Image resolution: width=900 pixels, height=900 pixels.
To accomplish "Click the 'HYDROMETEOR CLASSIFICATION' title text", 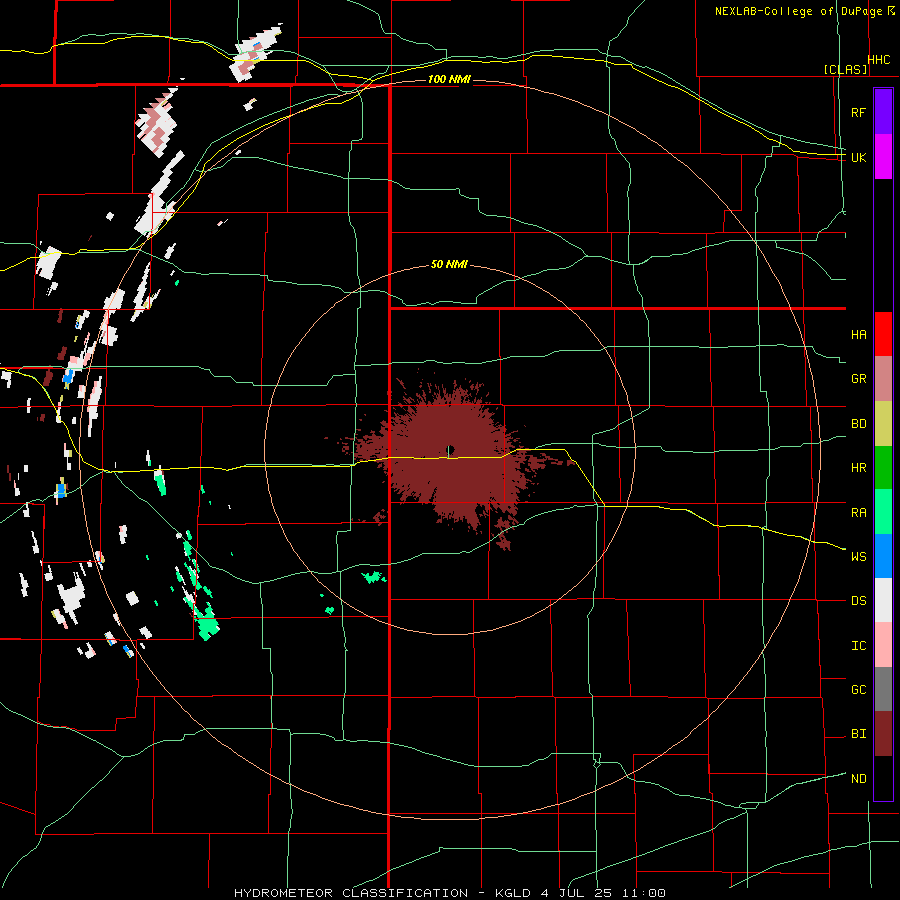I will [x=351, y=893].
